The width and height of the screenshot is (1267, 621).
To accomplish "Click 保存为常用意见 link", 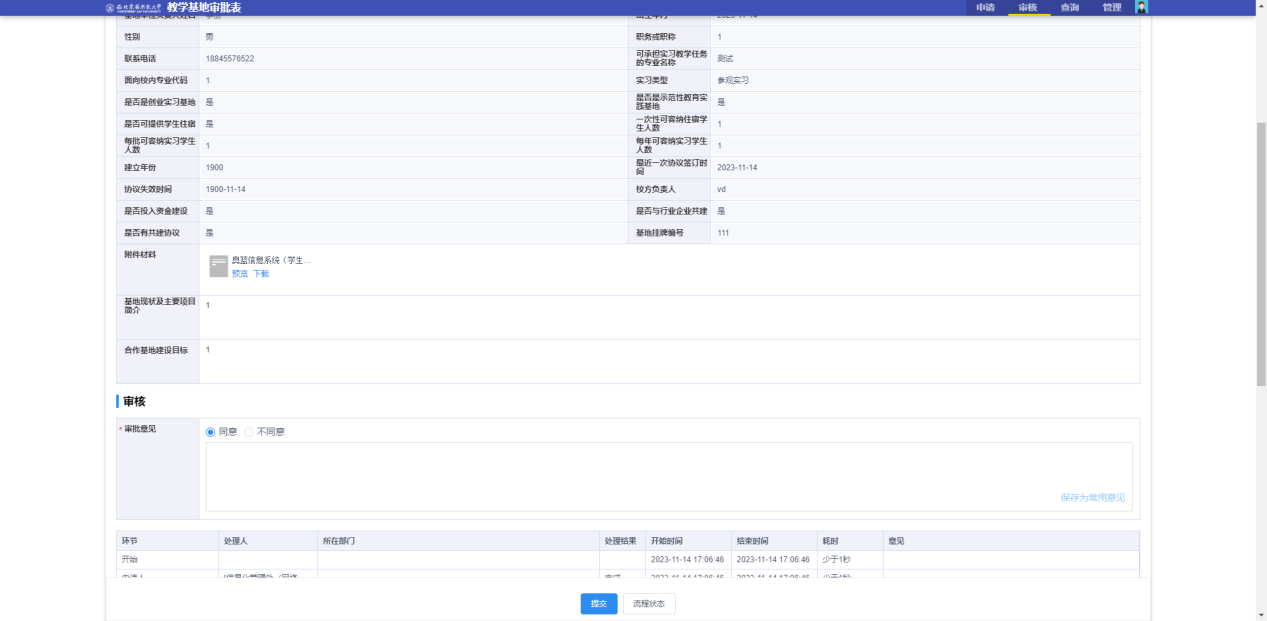I will pyautogui.click(x=1096, y=497).
